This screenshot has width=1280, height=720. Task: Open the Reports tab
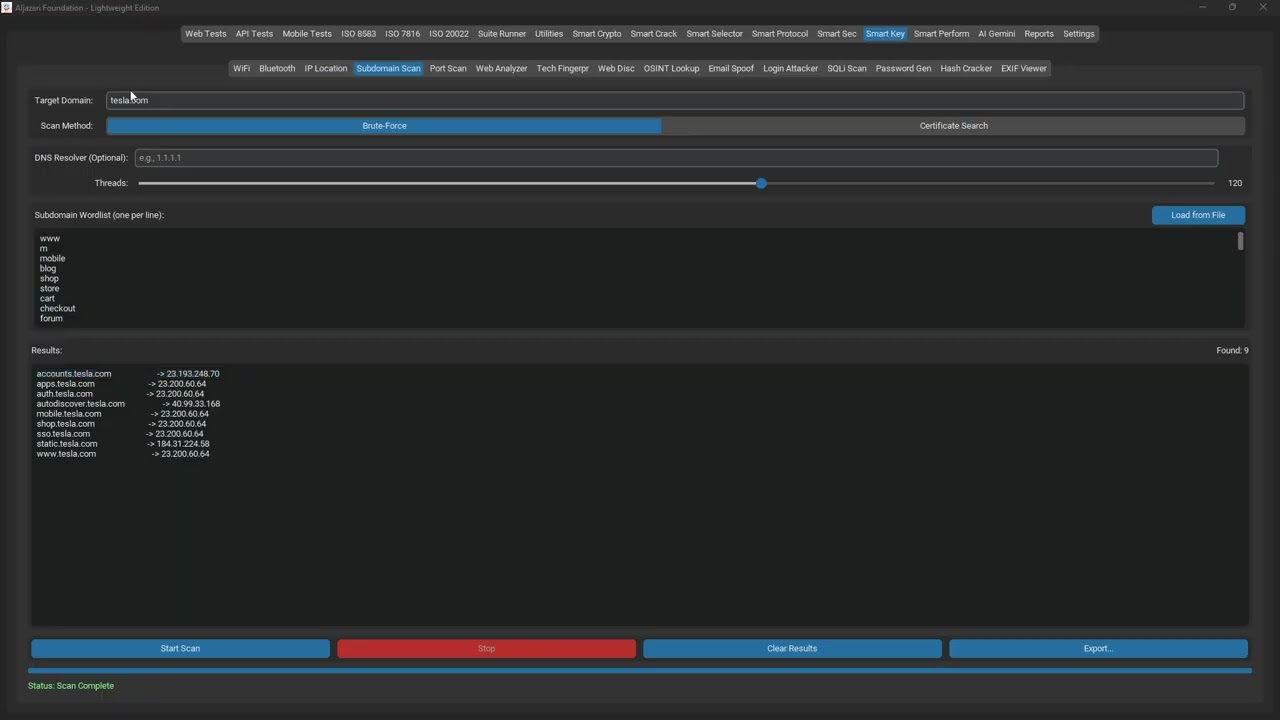click(x=1039, y=34)
